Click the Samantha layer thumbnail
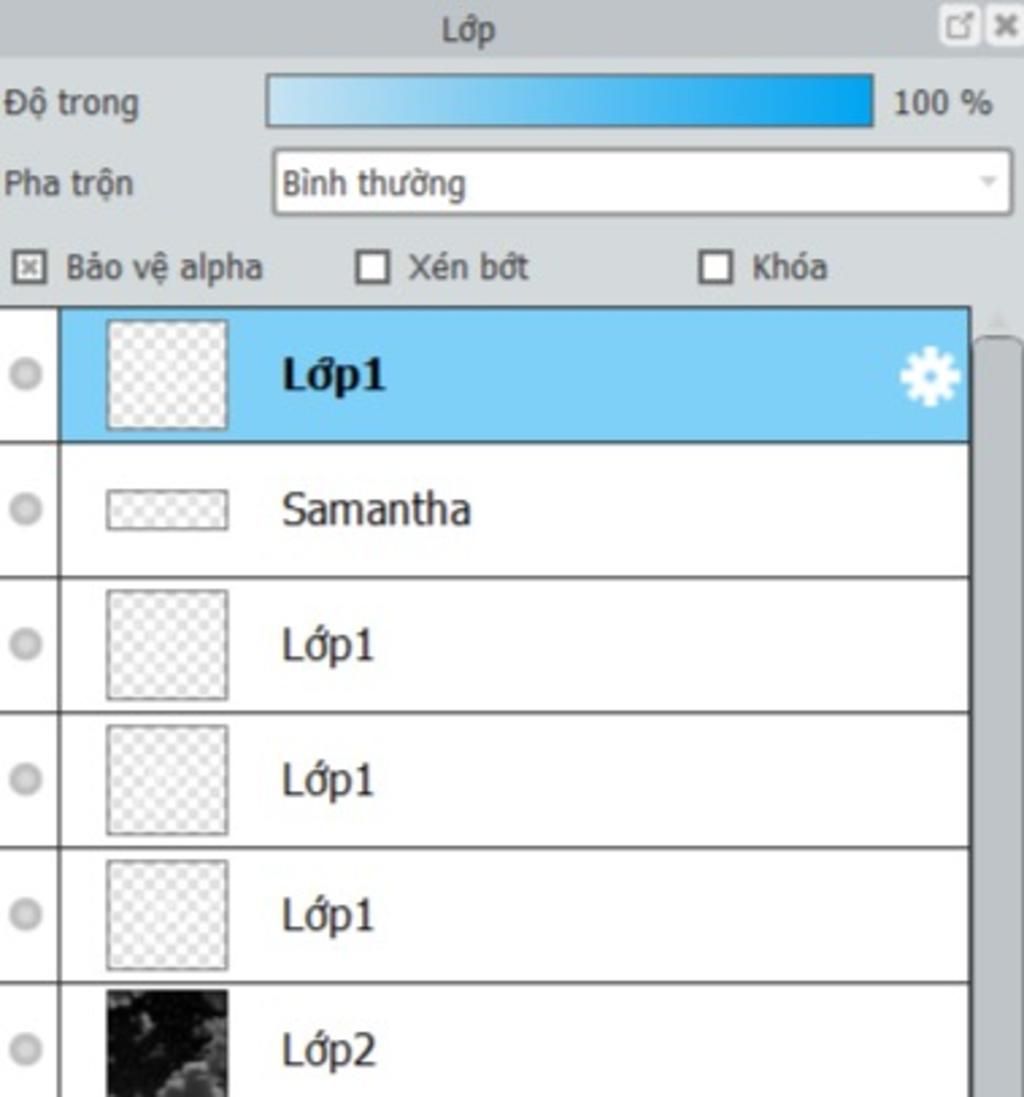Image resolution: width=1024 pixels, height=1097 pixels. click(167, 509)
